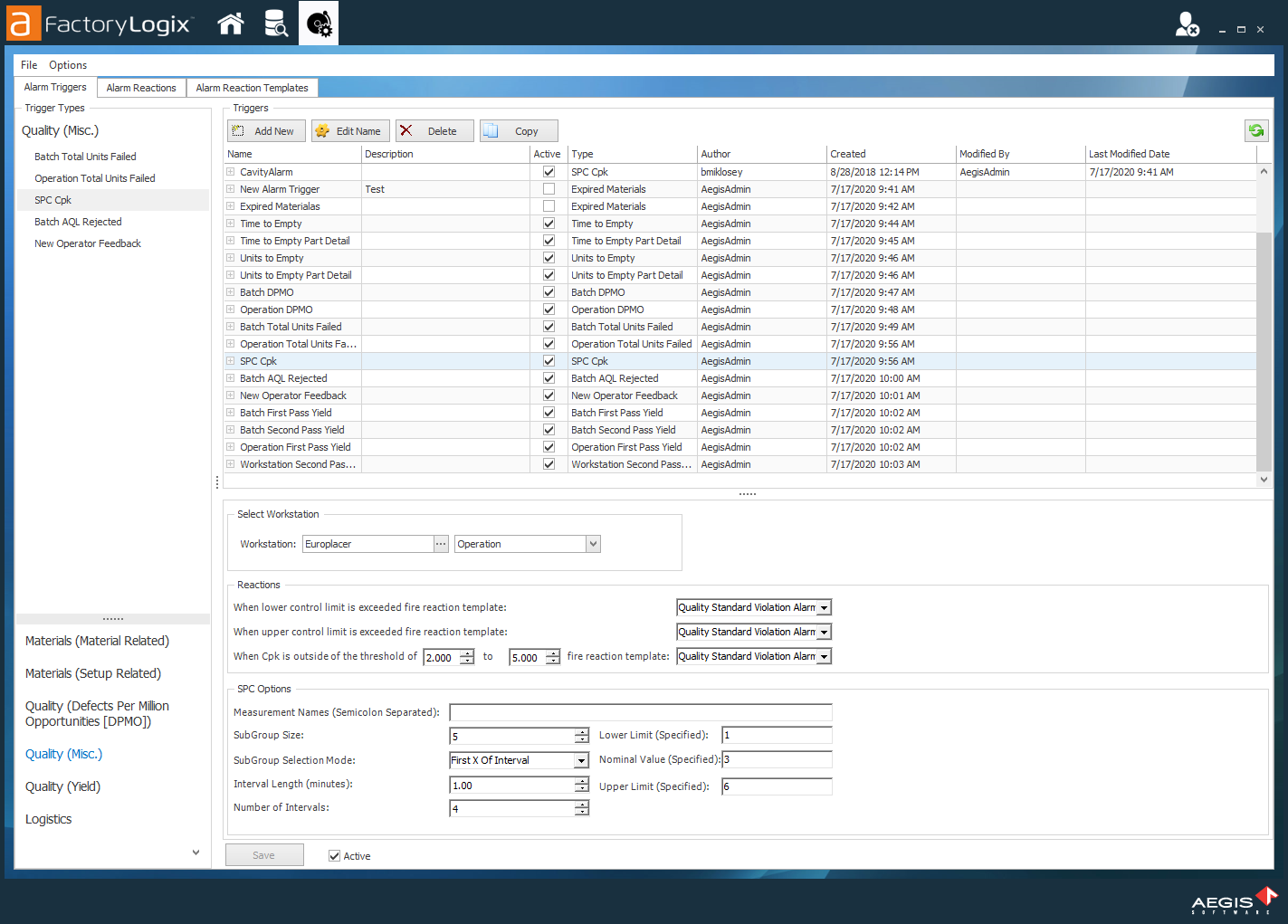Toggle Active checkbox for New Alarm Trigger
1288x924 pixels.
(549, 189)
